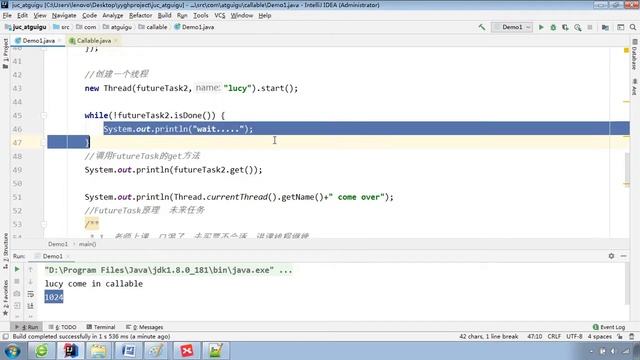Toggle read-only lock icon in status bar
640x360 pixels.
point(620,336)
